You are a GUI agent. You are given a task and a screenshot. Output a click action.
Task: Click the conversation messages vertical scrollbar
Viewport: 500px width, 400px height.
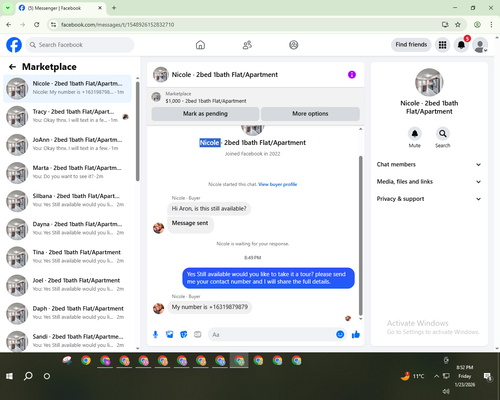point(360,235)
